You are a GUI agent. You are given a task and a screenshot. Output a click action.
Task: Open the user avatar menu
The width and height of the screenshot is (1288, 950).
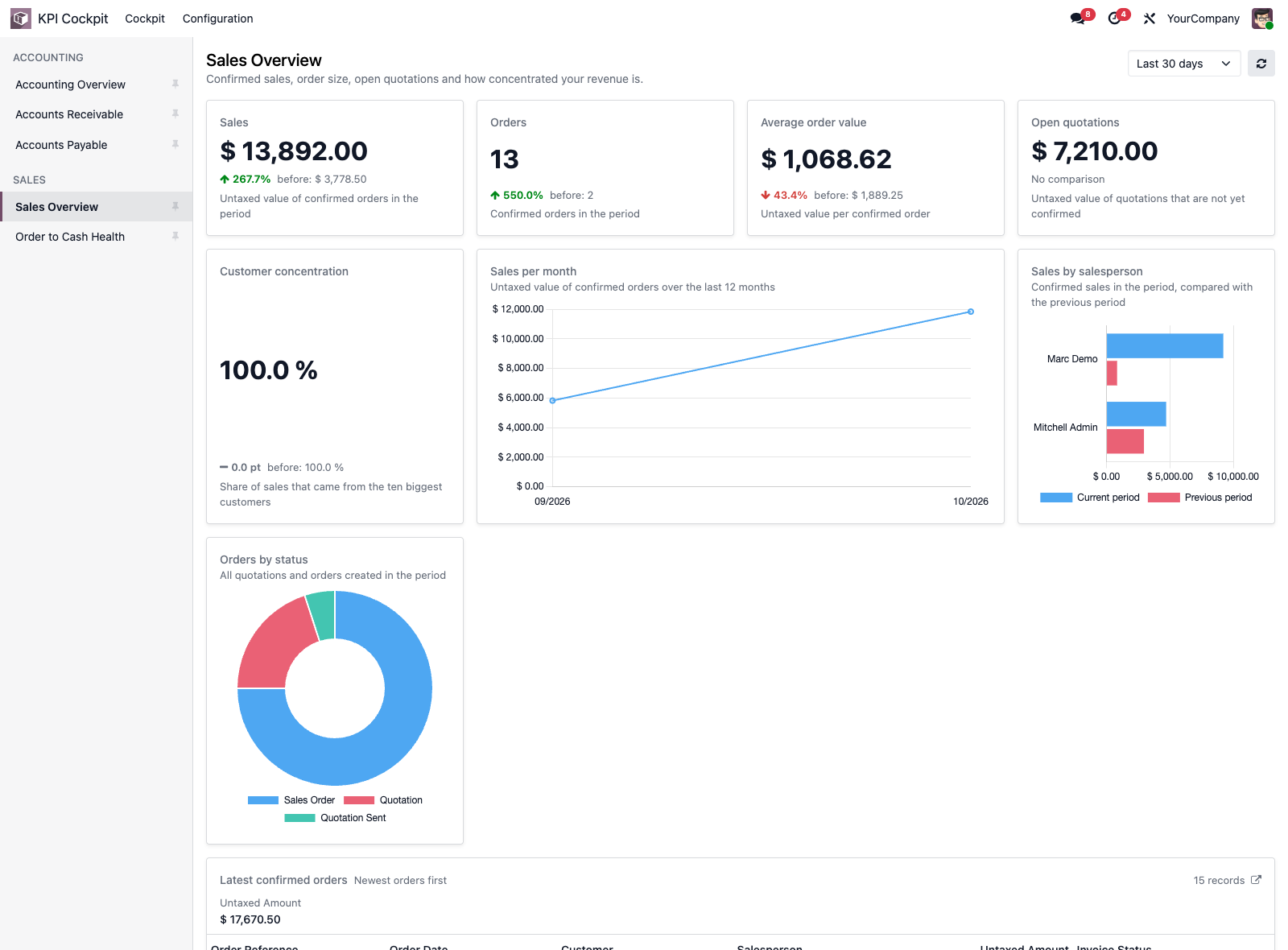pos(1262,19)
